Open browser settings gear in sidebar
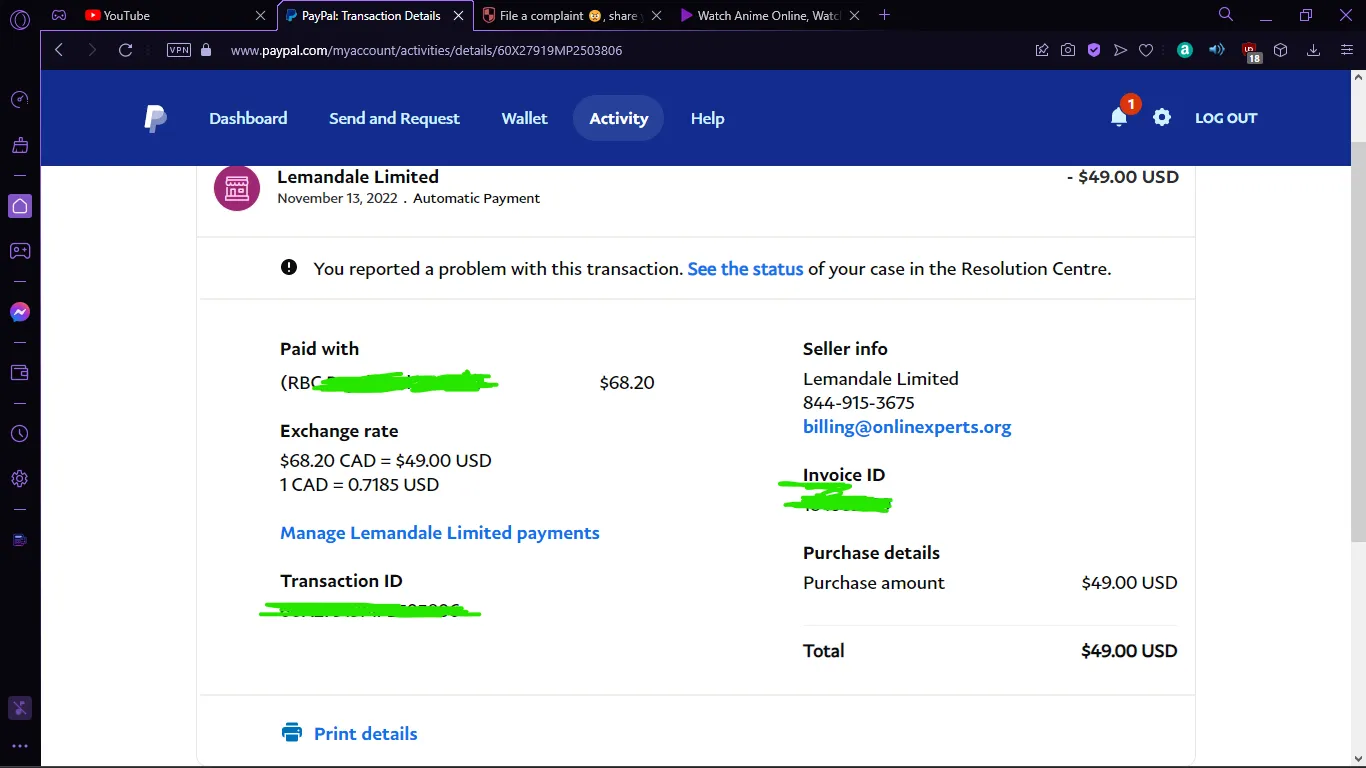This screenshot has width=1366, height=768. tap(20, 479)
